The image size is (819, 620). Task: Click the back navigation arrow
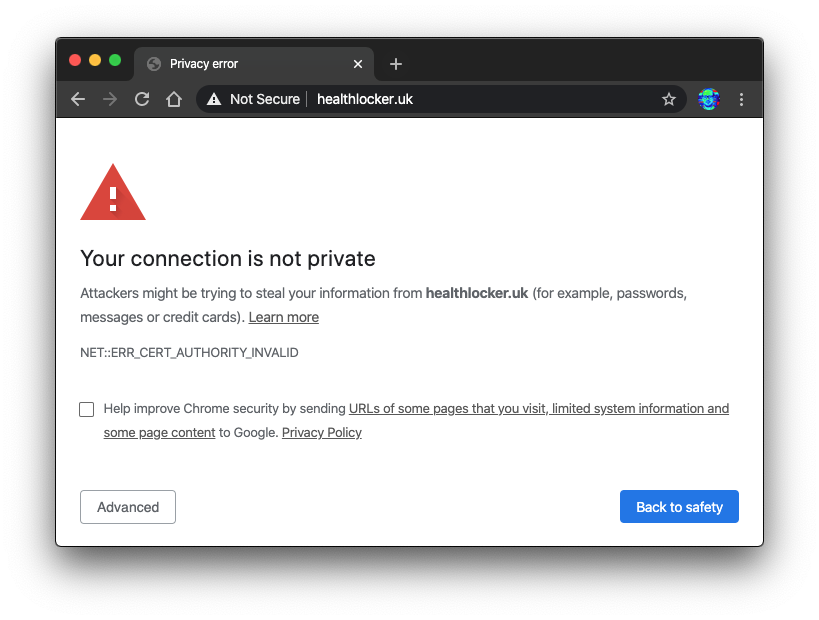coord(77,99)
